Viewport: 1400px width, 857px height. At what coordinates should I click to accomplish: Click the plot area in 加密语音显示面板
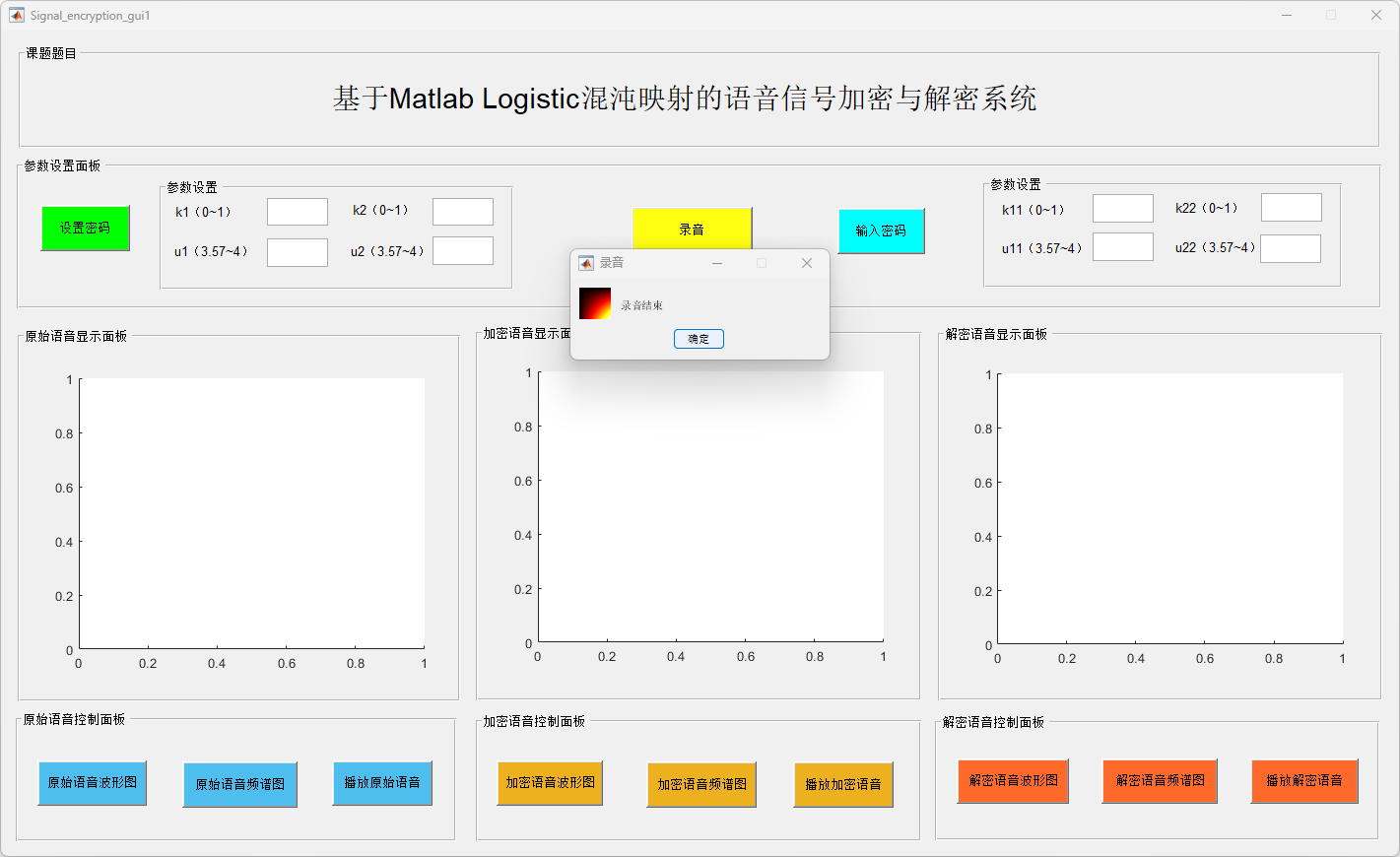point(710,506)
